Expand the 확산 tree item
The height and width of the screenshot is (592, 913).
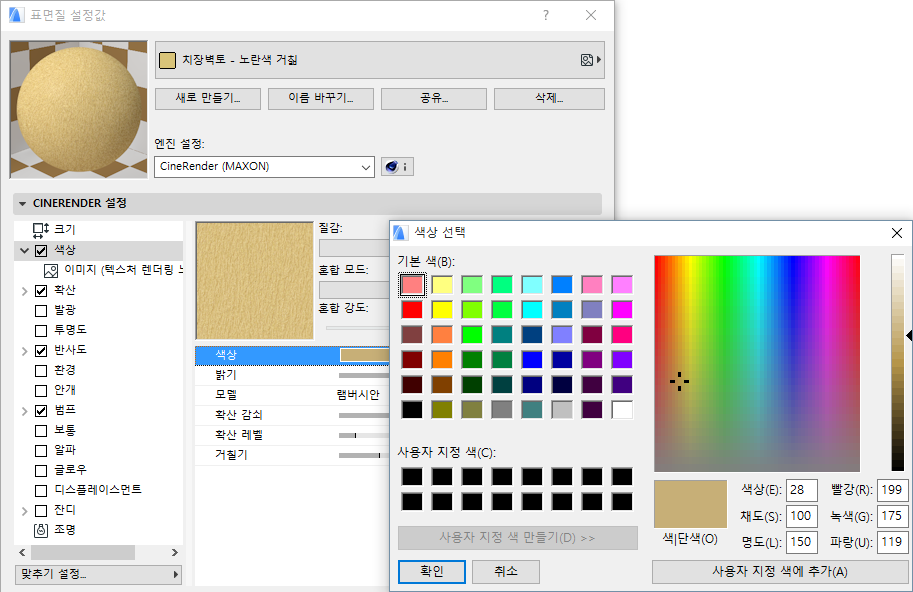click(x=23, y=290)
